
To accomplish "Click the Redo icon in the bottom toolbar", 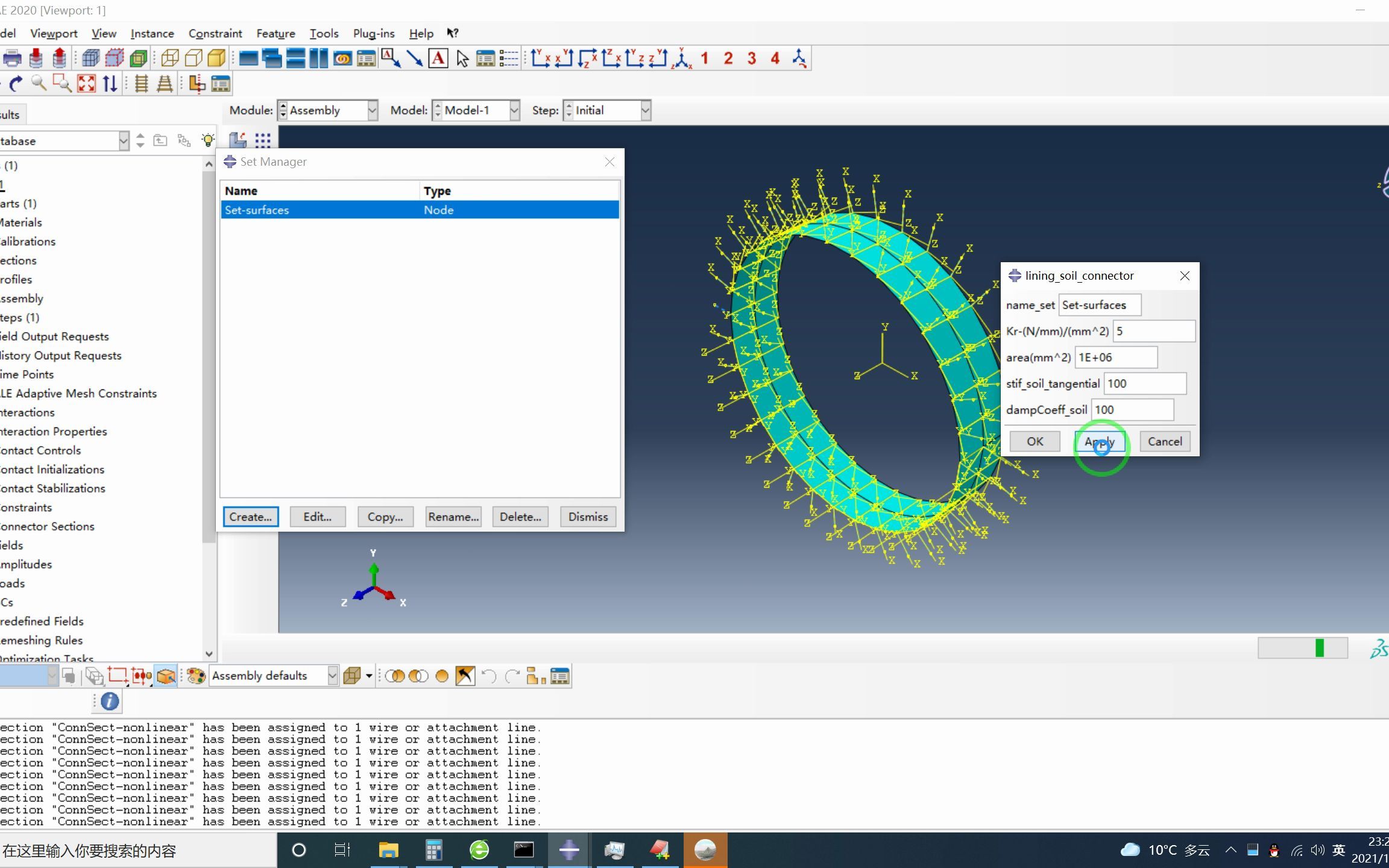I will (x=512, y=676).
